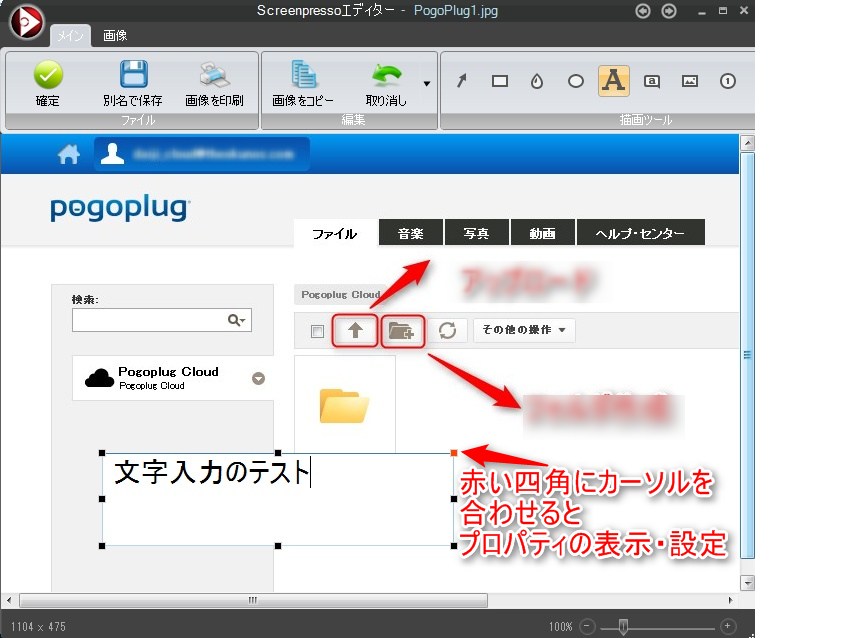This screenshot has width=855, height=638.
Task: Open the ヘルプ・センター tab
Action: [641, 233]
